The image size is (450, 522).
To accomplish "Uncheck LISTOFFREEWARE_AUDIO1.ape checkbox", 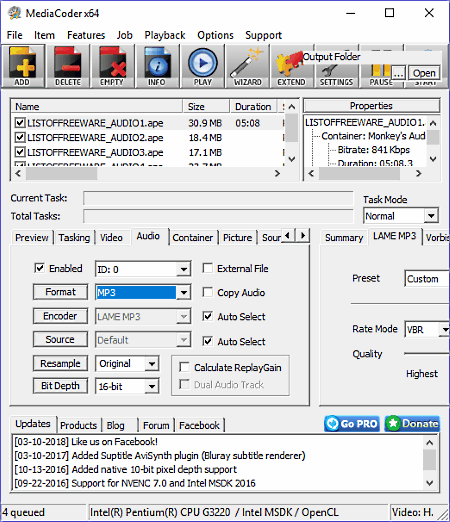I will pos(20,123).
